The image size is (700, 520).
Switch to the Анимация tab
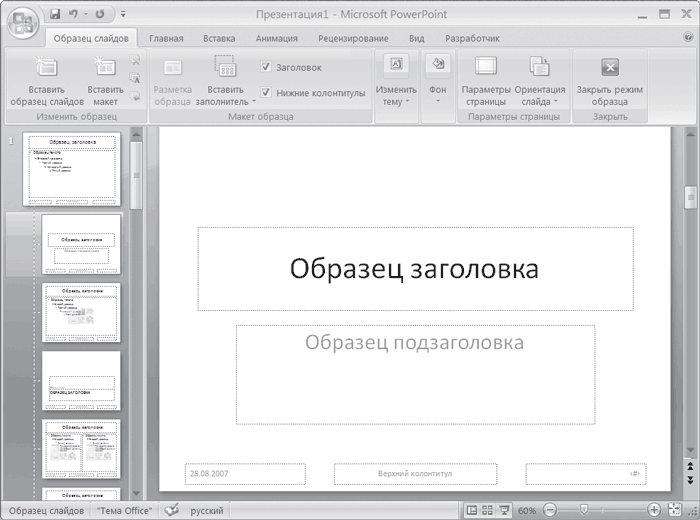pyautogui.click(x=276, y=38)
